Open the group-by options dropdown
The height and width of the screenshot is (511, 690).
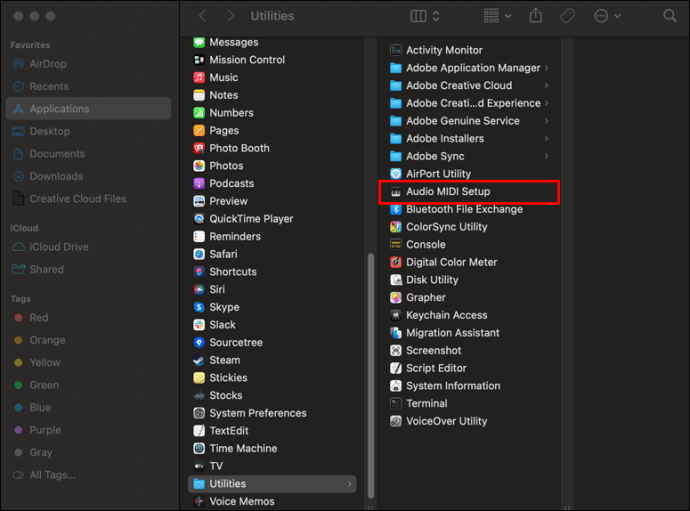point(497,16)
